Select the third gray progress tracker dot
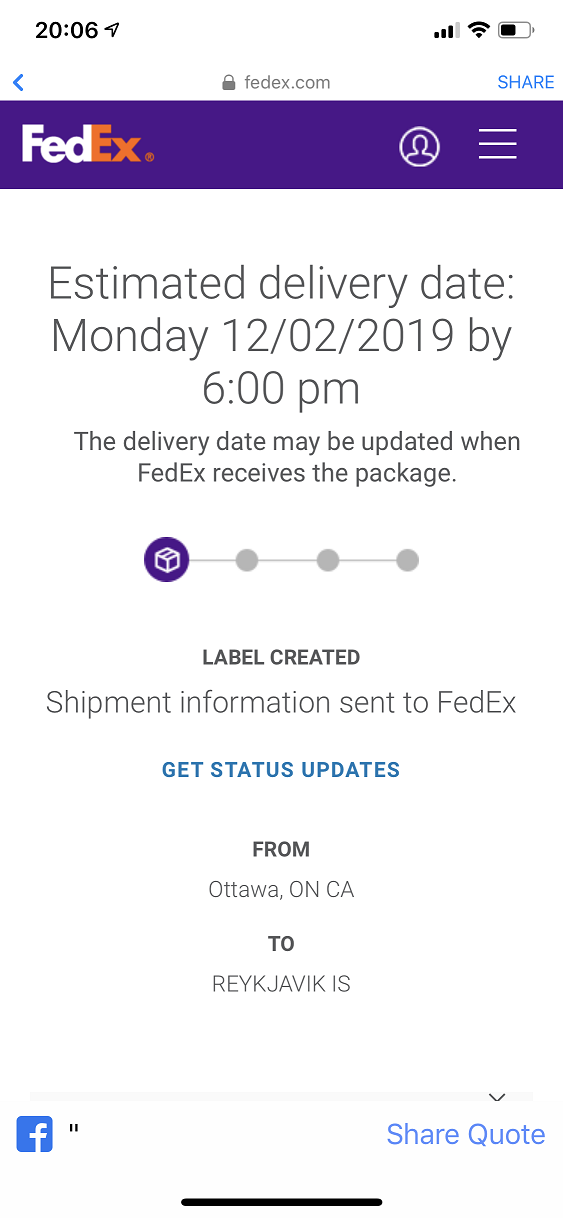Viewport: 563px width, 1218px height. [327, 561]
